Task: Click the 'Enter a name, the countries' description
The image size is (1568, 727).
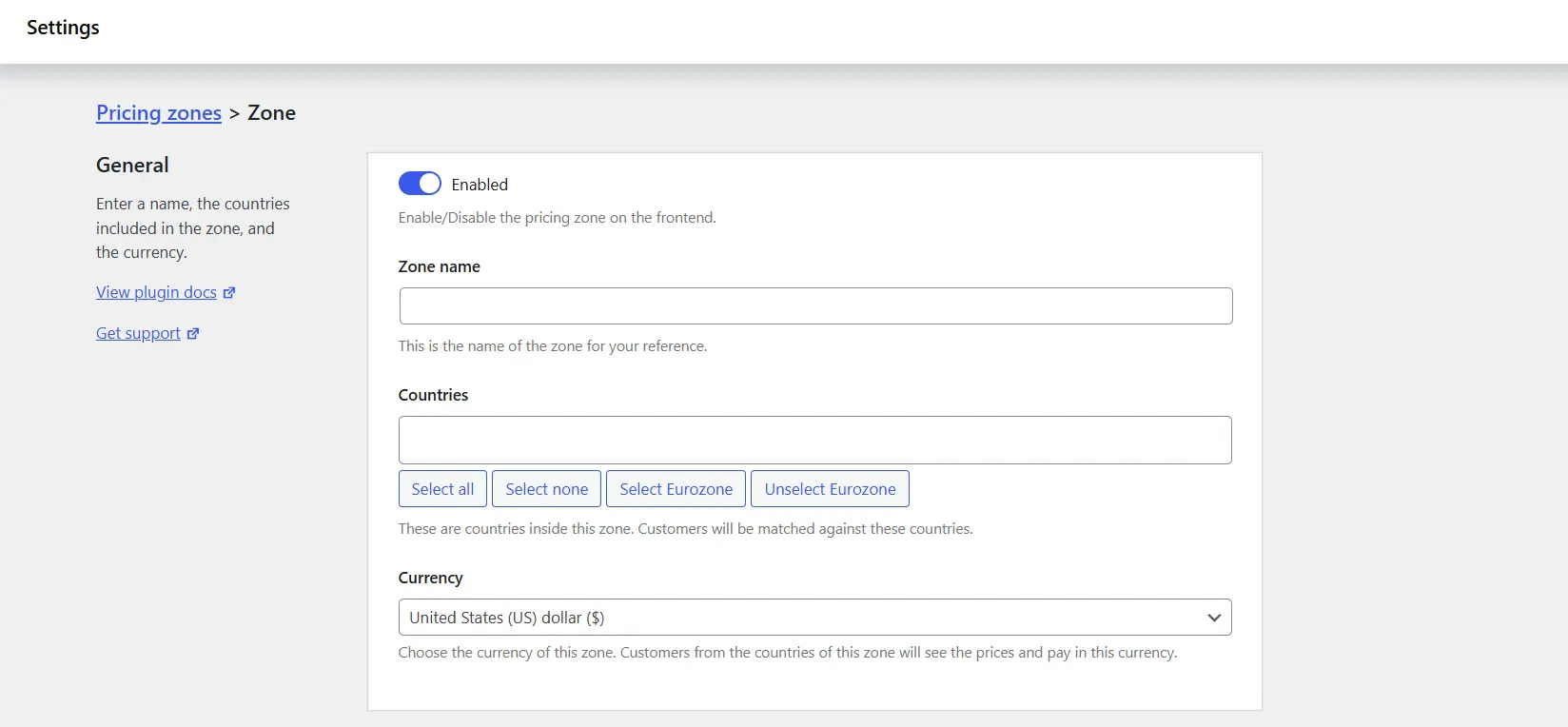Action: (x=193, y=228)
